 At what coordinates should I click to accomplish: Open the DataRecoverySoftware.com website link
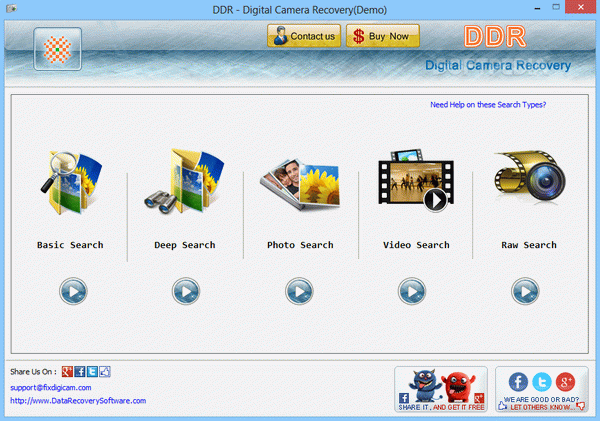pyautogui.click(x=78, y=401)
